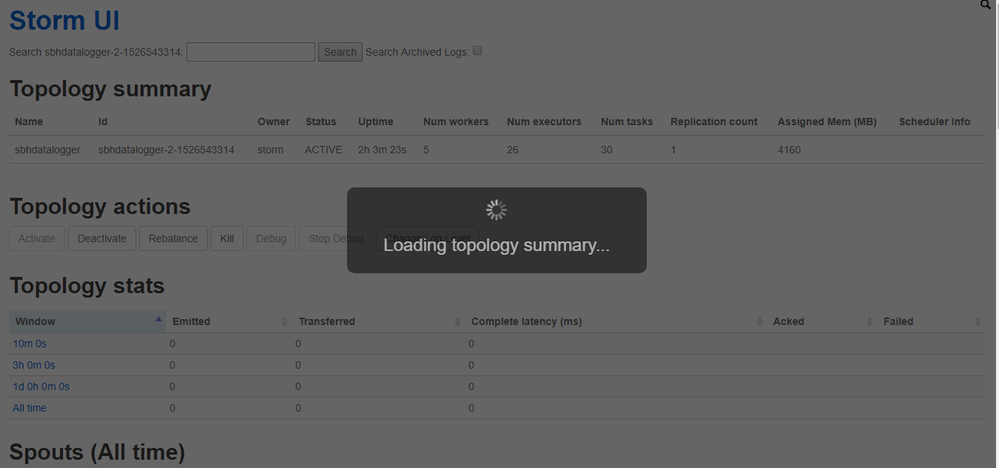Click the Deactivate topology button

[x=102, y=239]
